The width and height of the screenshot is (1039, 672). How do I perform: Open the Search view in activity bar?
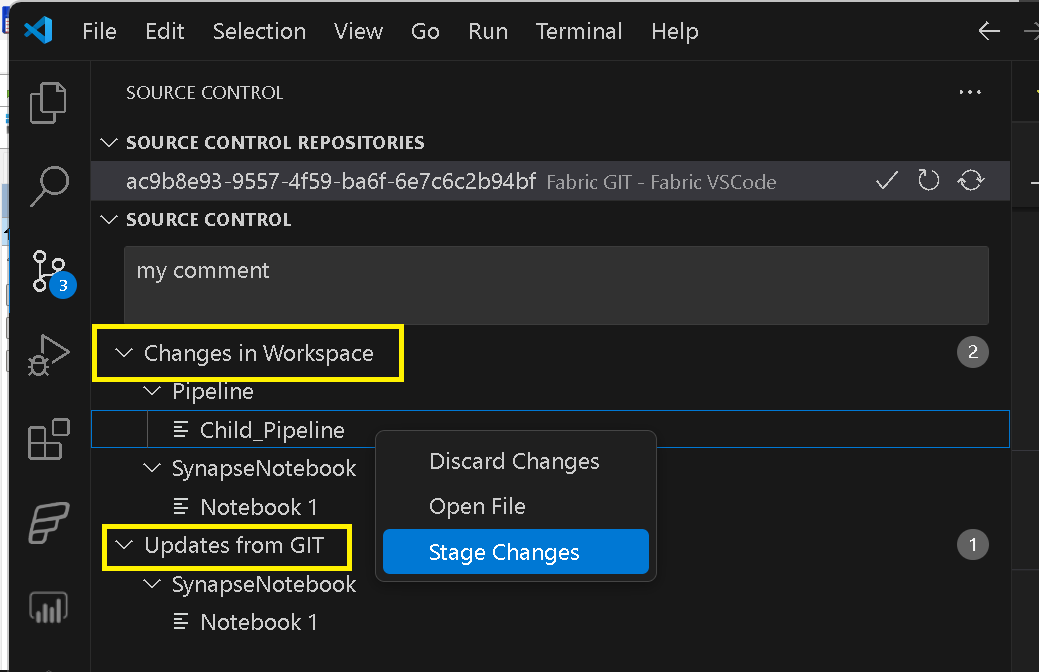tap(49, 186)
